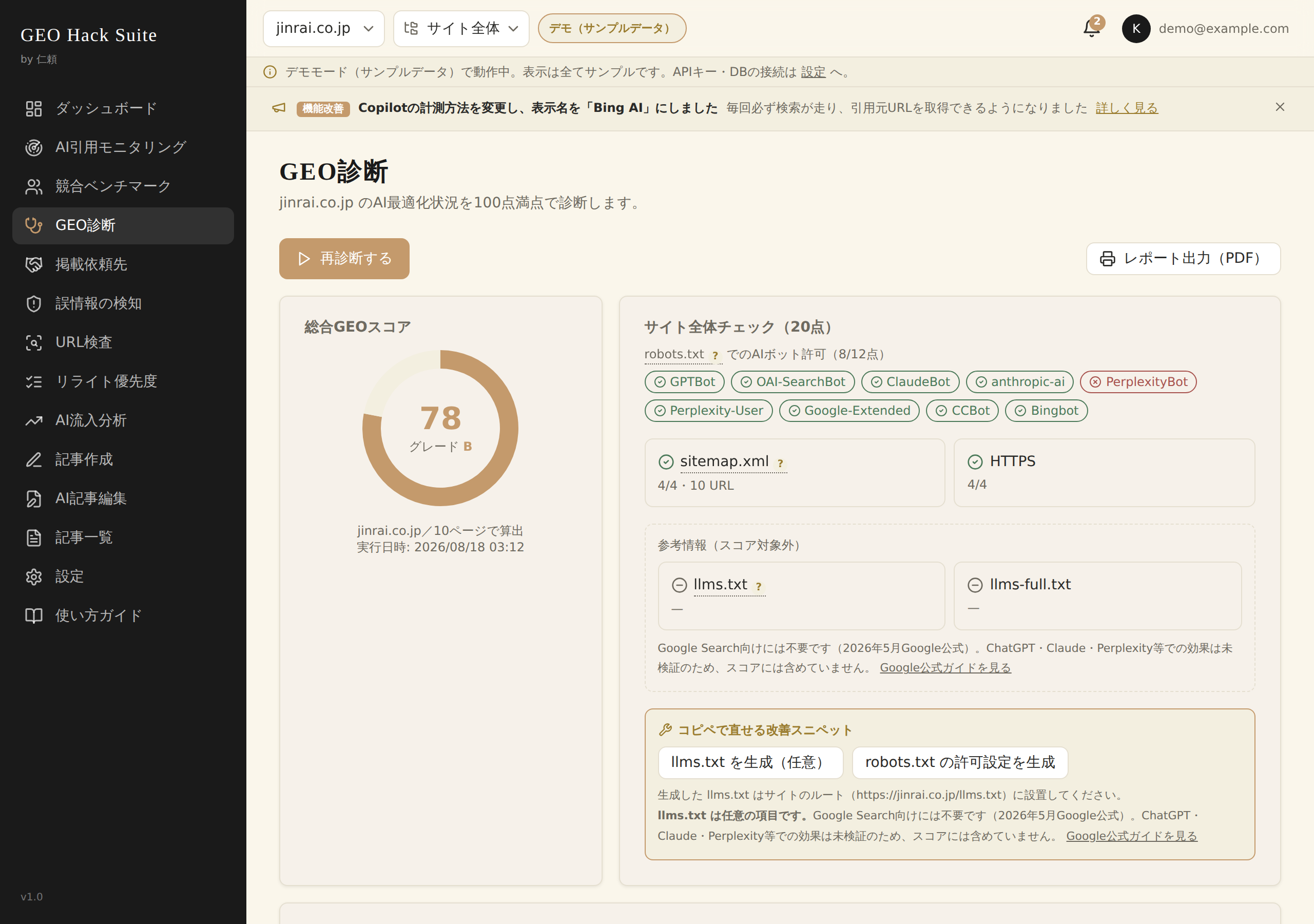Click the llms-full.txt neutral status icon
1314x924 pixels.
click(975, 585)
